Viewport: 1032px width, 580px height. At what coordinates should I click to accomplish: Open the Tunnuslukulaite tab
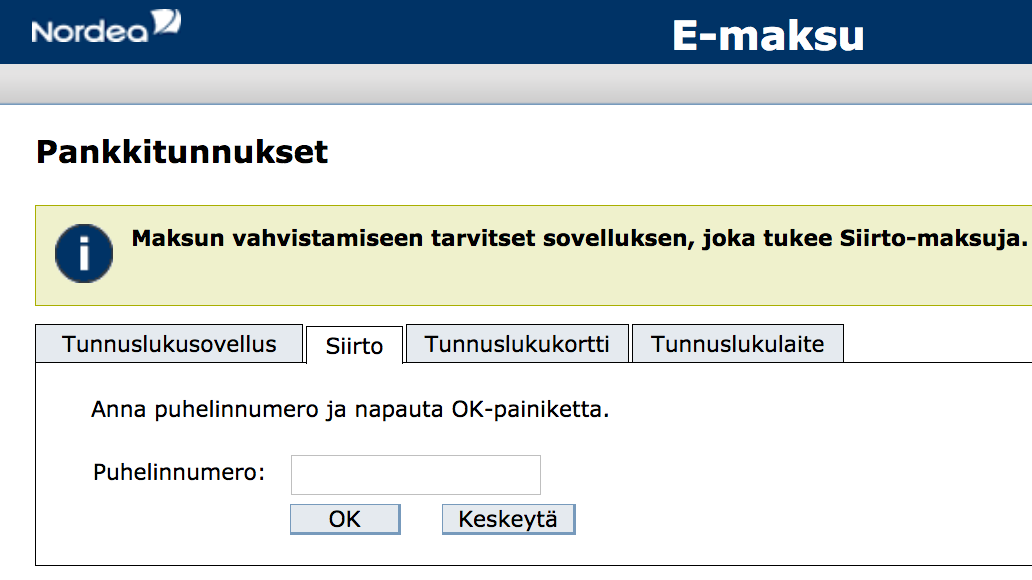[737, 344]
